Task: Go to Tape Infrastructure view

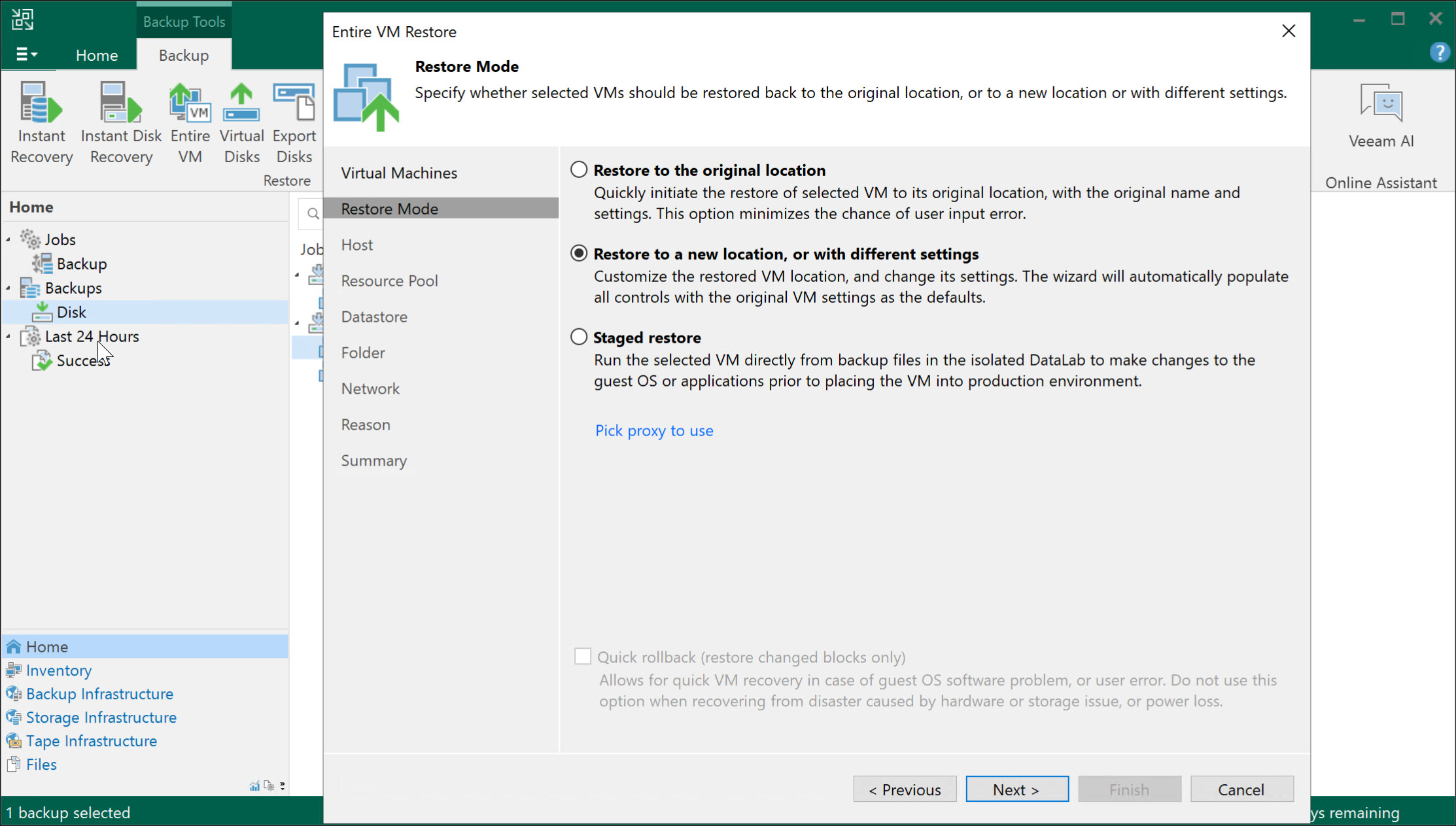Action: (x=91, y=740)
